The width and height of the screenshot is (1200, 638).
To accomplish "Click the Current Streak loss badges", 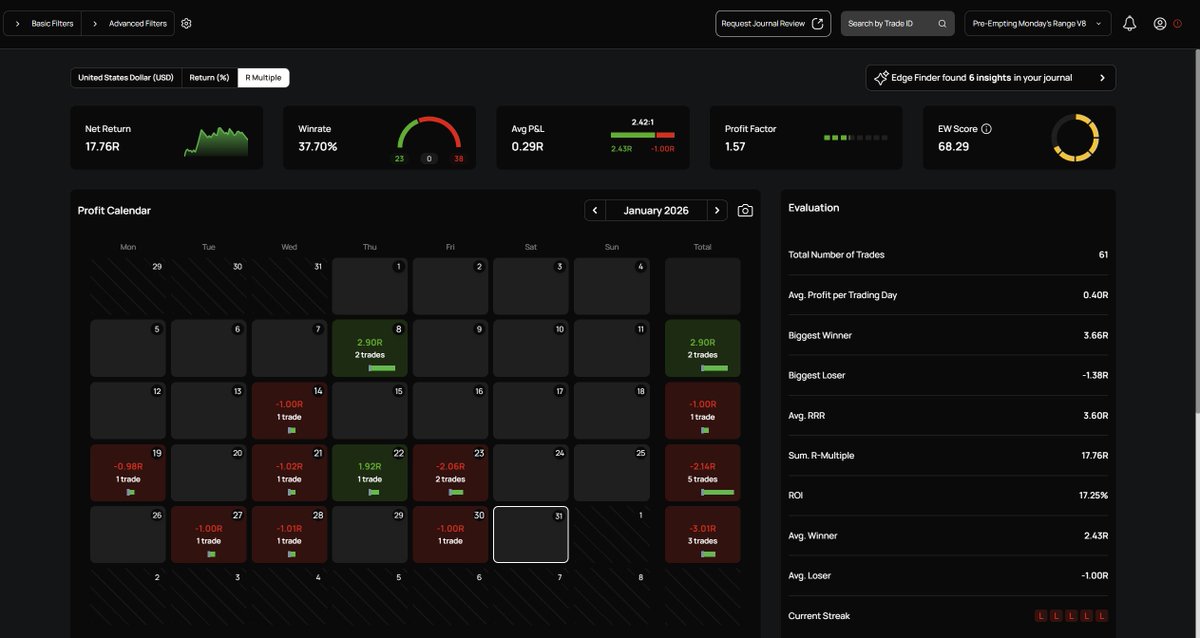I will point(1071,616).
